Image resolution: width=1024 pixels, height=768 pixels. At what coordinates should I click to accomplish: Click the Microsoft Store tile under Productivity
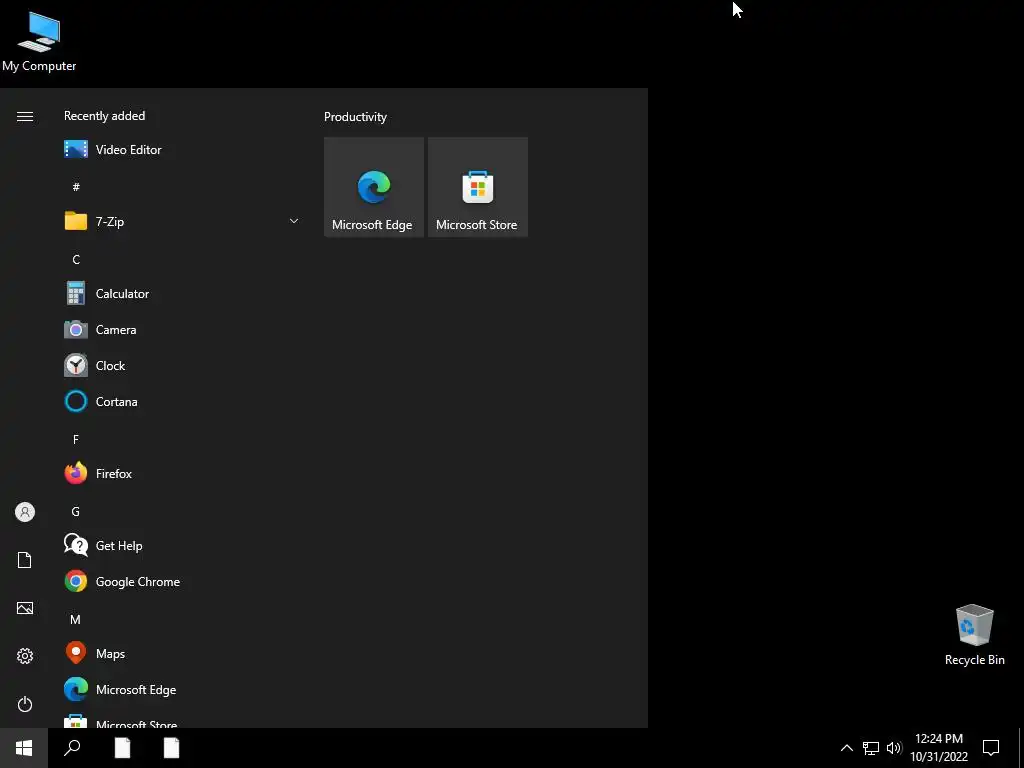coord(477,187)
